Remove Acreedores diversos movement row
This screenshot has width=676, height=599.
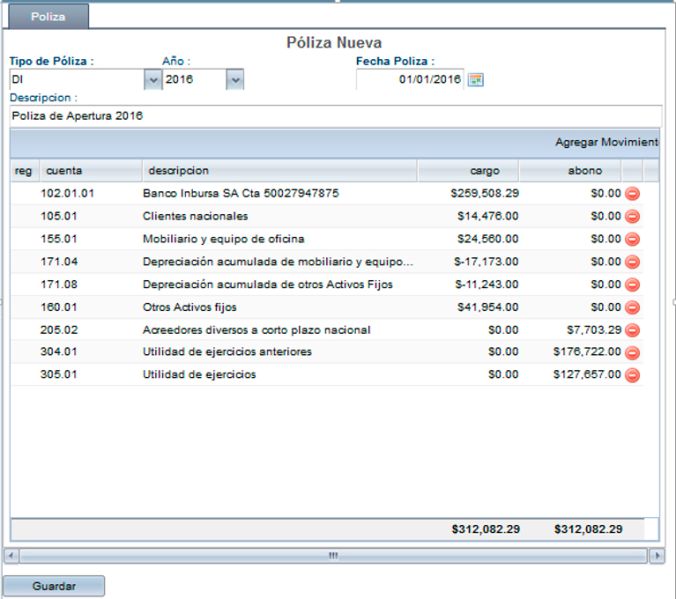[x=632, y=330]
